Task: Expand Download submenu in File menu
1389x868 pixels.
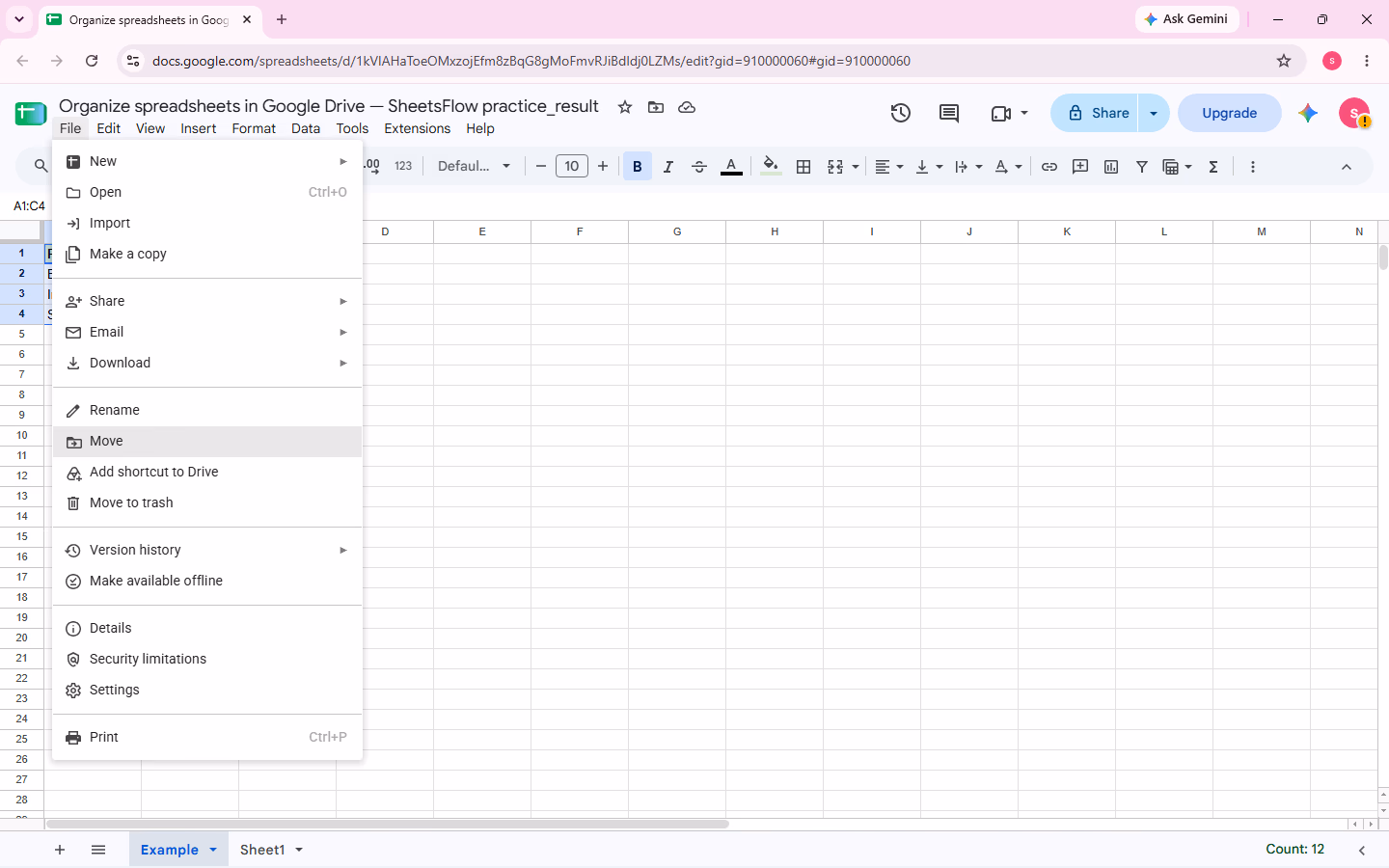Action: [207, 363]
